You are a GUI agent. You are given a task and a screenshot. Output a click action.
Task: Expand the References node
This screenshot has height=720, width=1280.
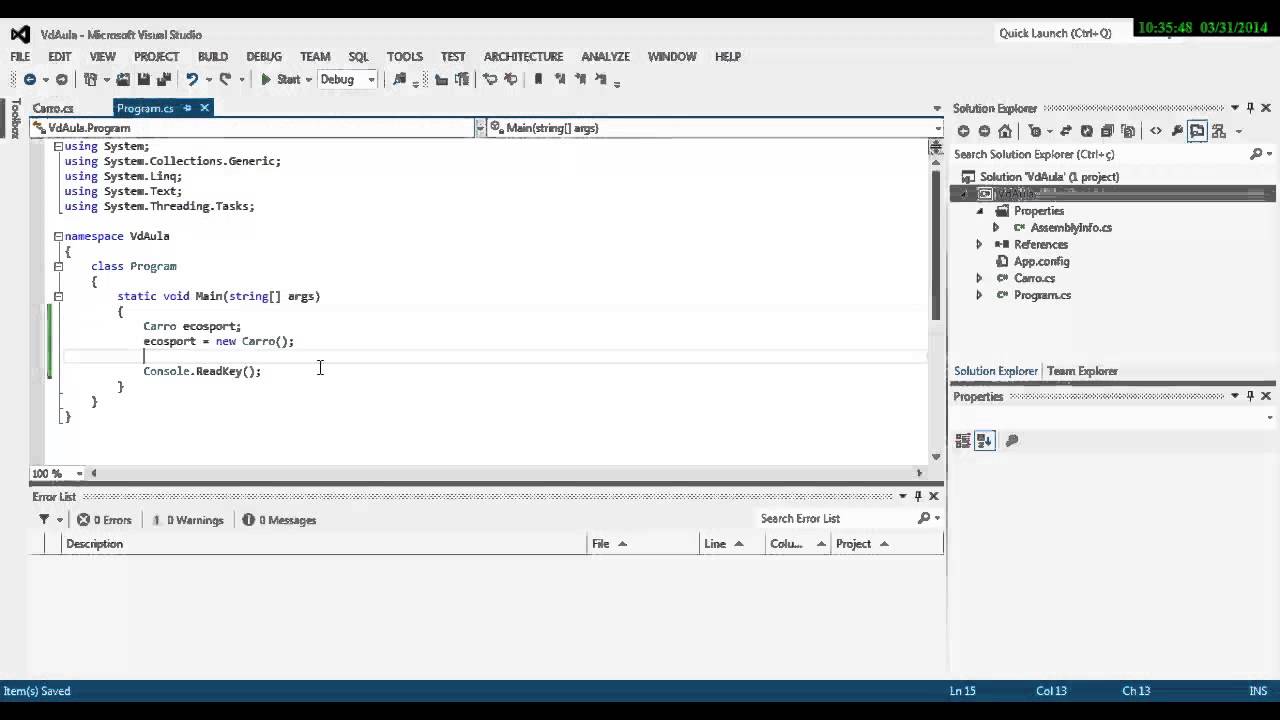[980, 244]
